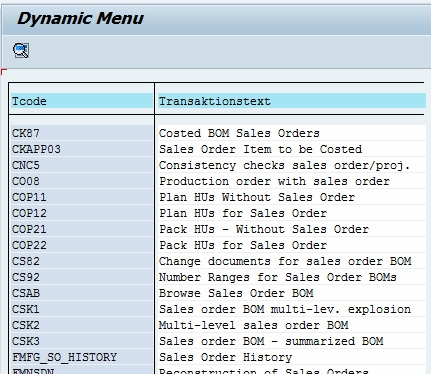Select COP11 in the Tcode column
The image size is (431, 374).
point(29,197)
